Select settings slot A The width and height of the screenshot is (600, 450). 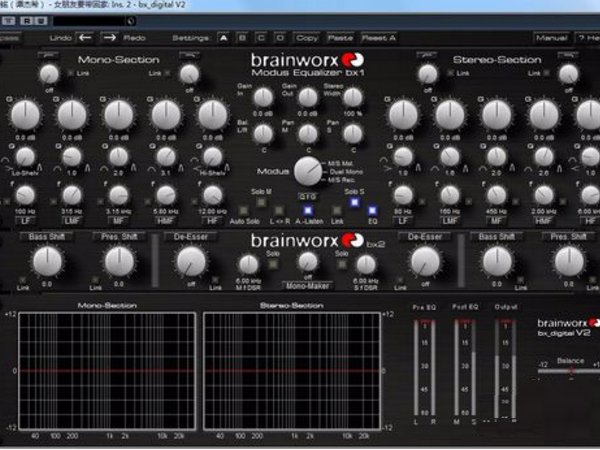coord(223,38)
